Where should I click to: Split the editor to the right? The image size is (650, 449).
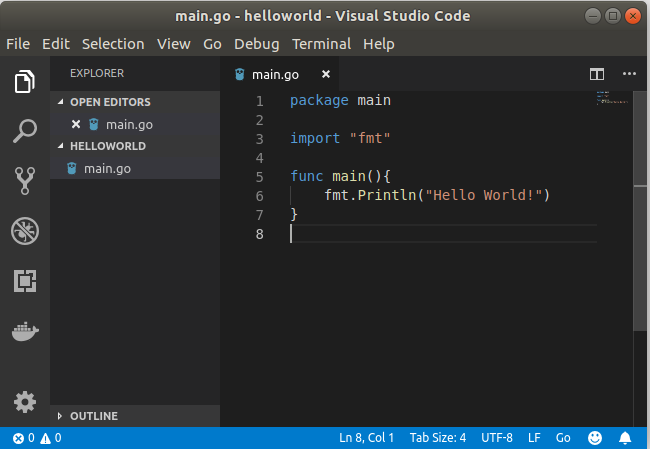[x=597, y=74]
